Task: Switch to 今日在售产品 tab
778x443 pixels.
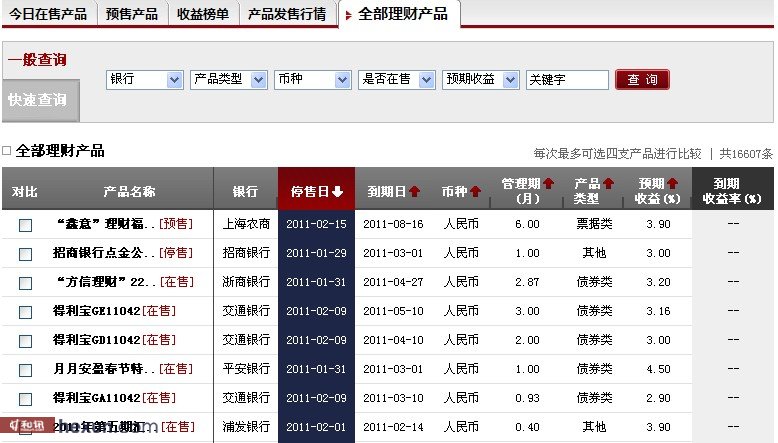Action: 48,14
